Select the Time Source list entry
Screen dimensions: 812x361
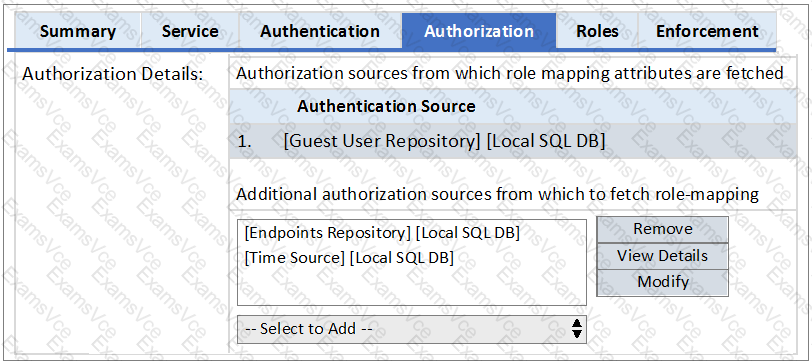point(349,257)
